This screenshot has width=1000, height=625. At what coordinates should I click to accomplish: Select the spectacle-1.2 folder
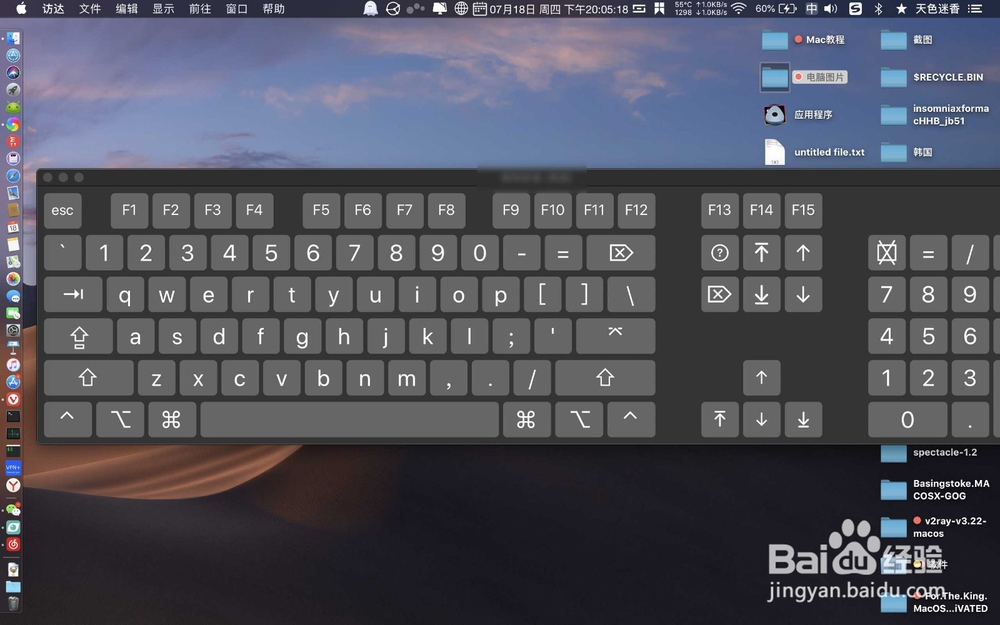[x=929, y=452]
